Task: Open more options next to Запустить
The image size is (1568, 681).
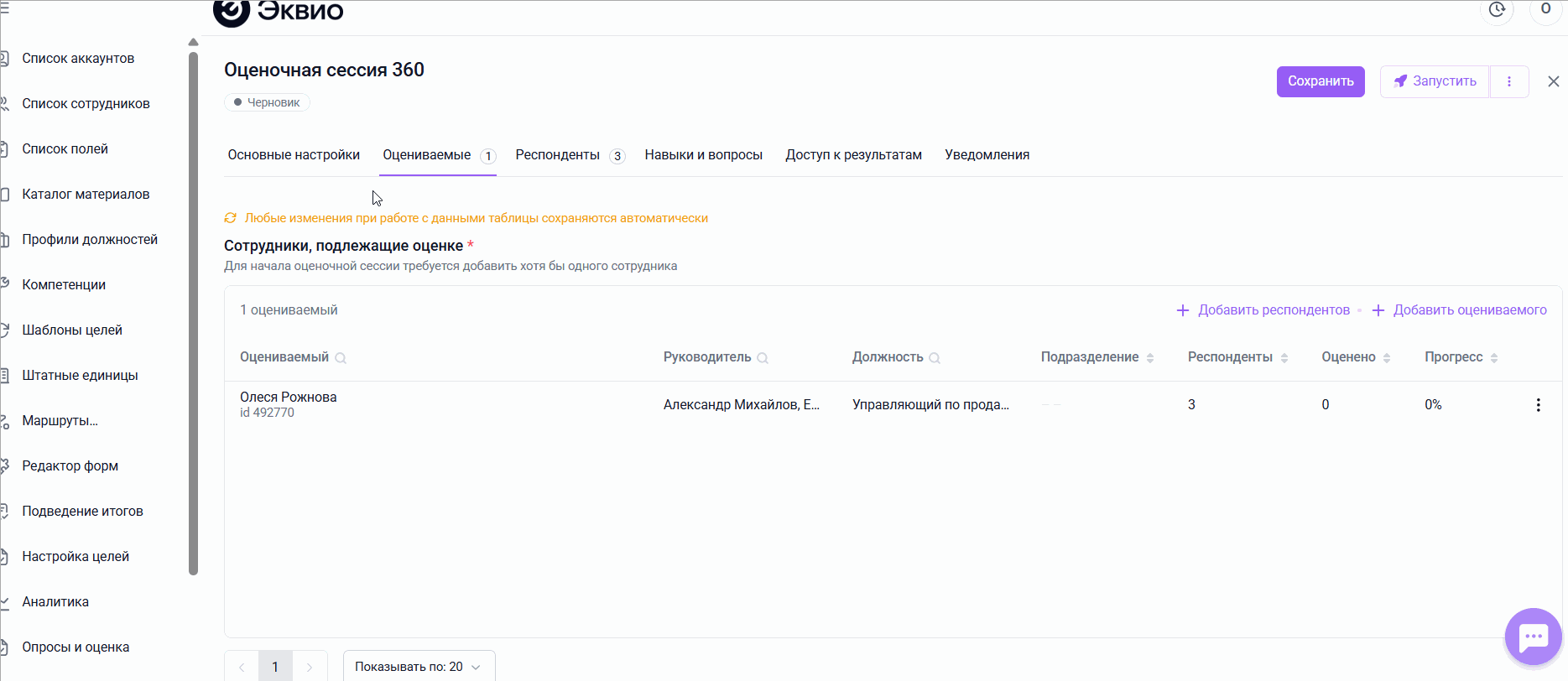Action: pyautogui.click(x=1509, y=81)
